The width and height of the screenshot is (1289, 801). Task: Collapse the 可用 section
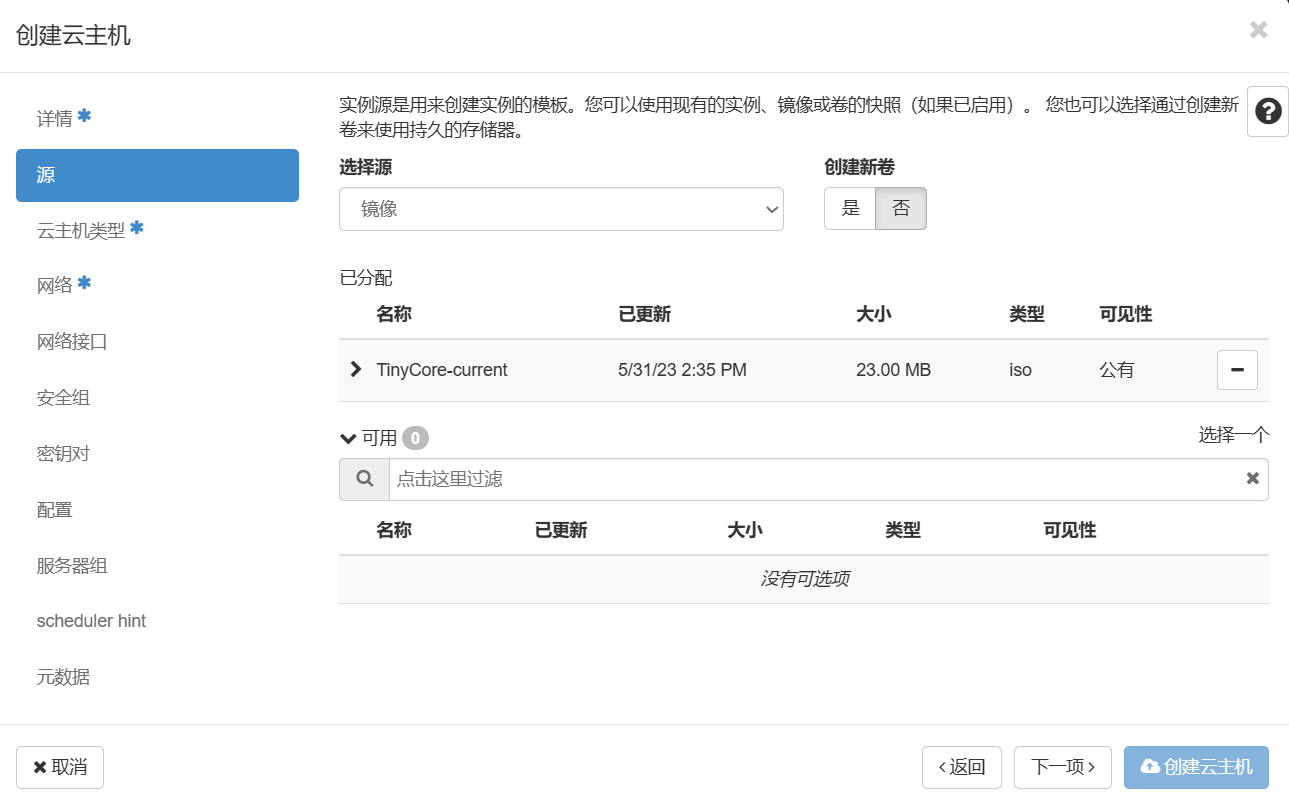tap(348, 438)
